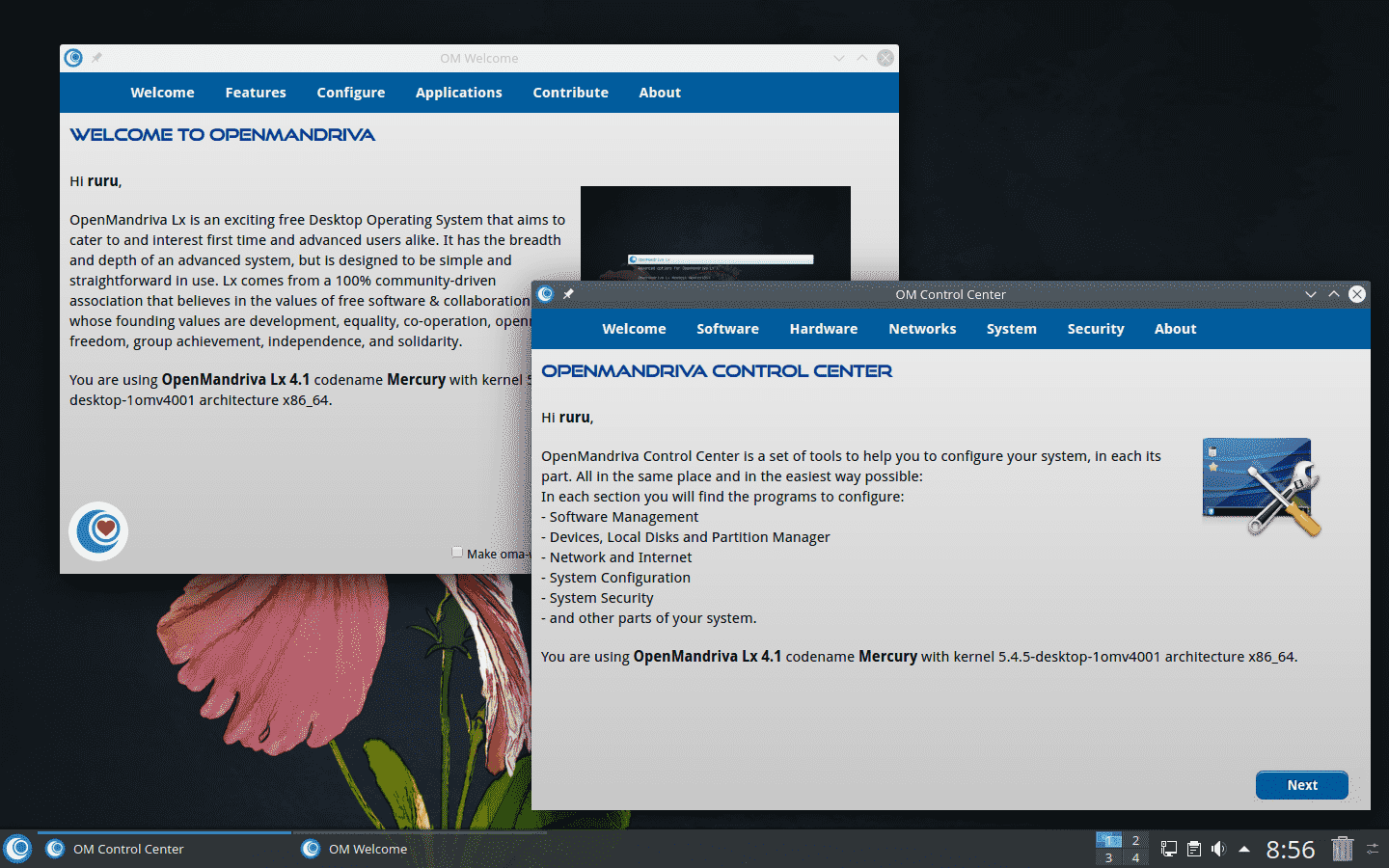The height and width of the screenshot is (868, 1389).
Task: Toggle the Make oma-welcome checkbox
Action: (457, 552)
